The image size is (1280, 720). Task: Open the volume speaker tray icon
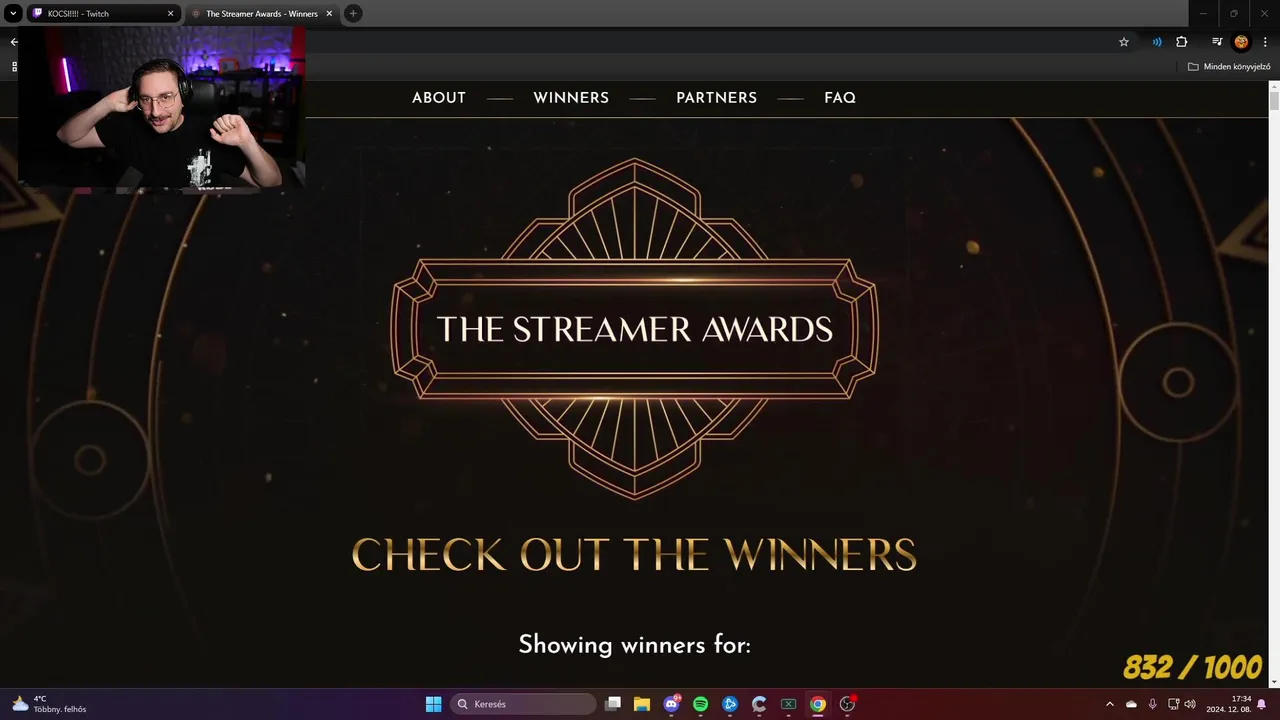click(1190, 704)
